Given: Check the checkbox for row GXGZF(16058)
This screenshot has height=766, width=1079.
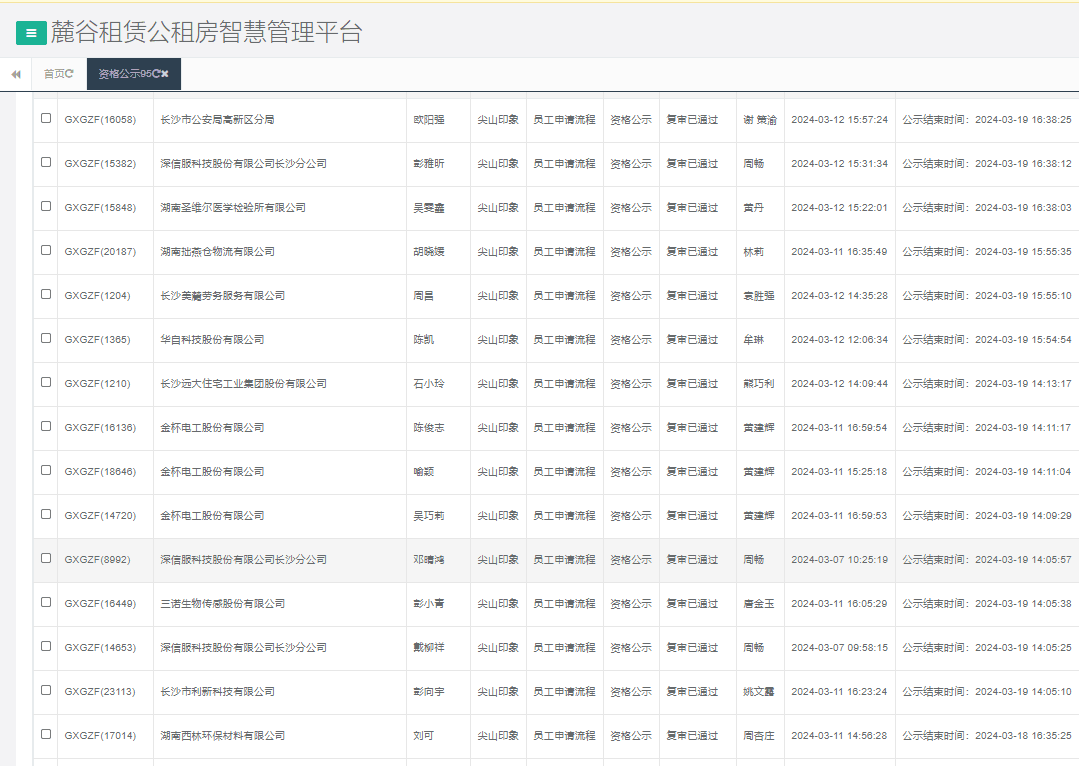Looking at the screenshot, I should [x=44, y=119].
